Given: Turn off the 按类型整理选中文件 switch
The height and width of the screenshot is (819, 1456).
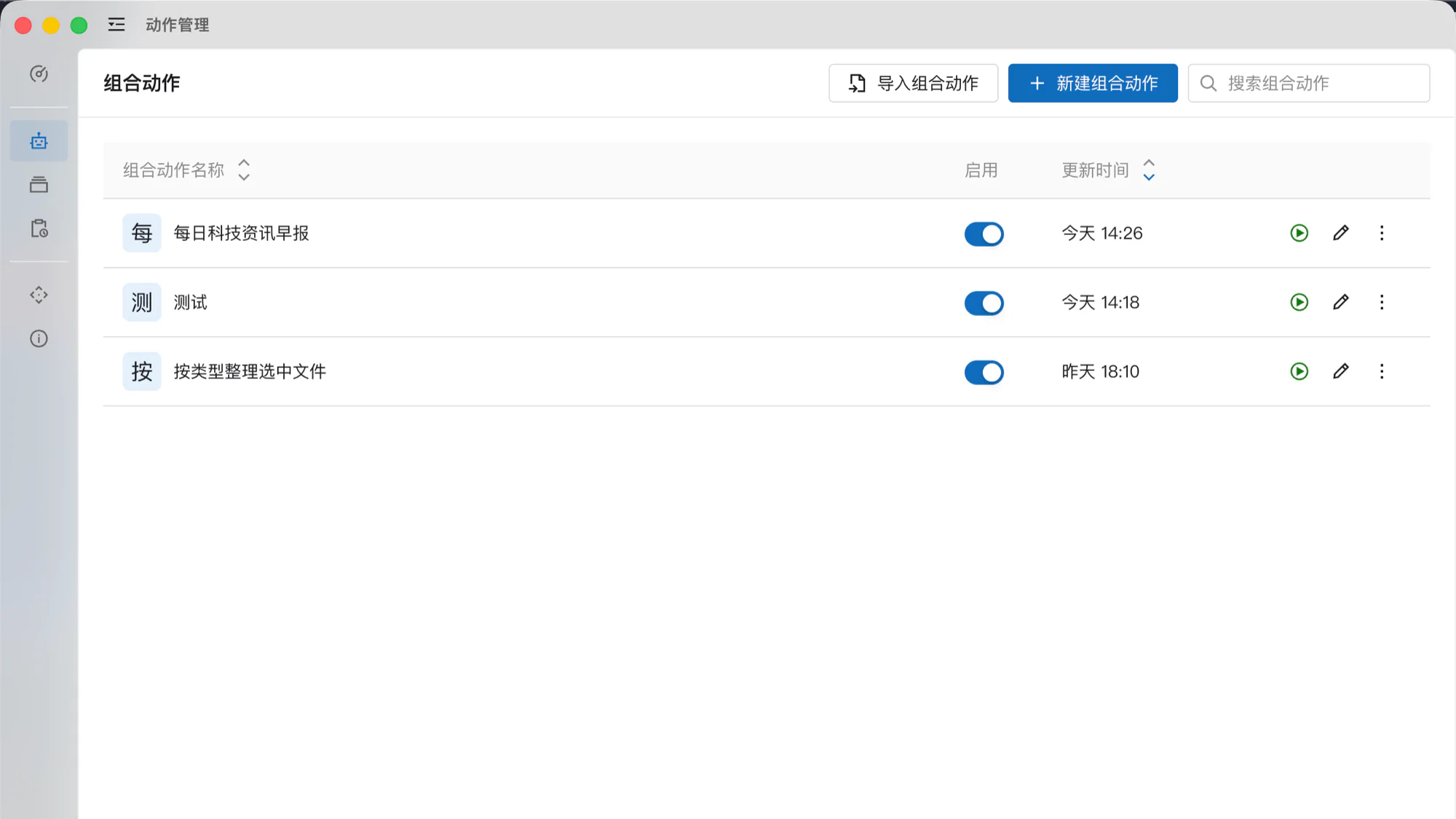Looking at the screenshot, I should point(984,372).
